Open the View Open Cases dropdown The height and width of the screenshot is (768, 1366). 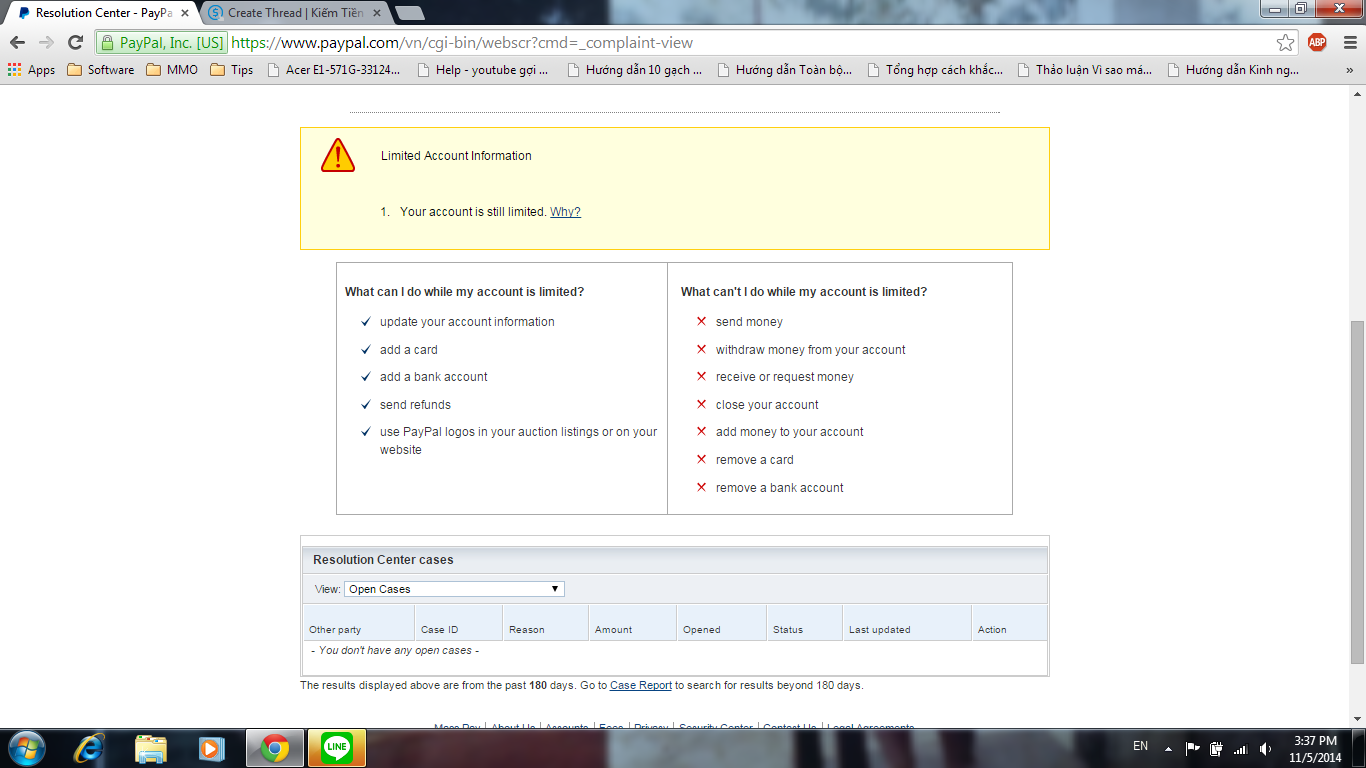coord(454,589)
